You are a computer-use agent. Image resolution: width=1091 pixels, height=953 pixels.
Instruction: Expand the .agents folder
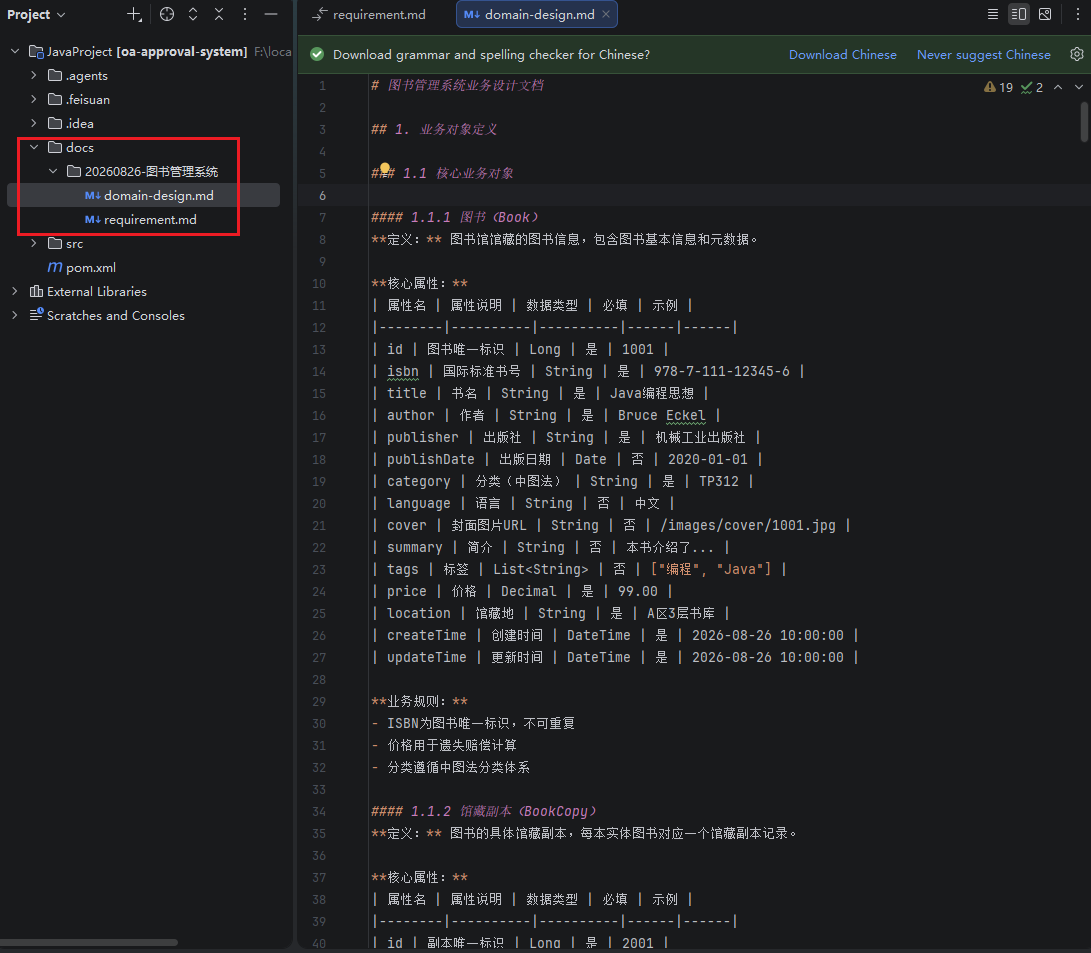pyautogui.click(x=33, y=75)
